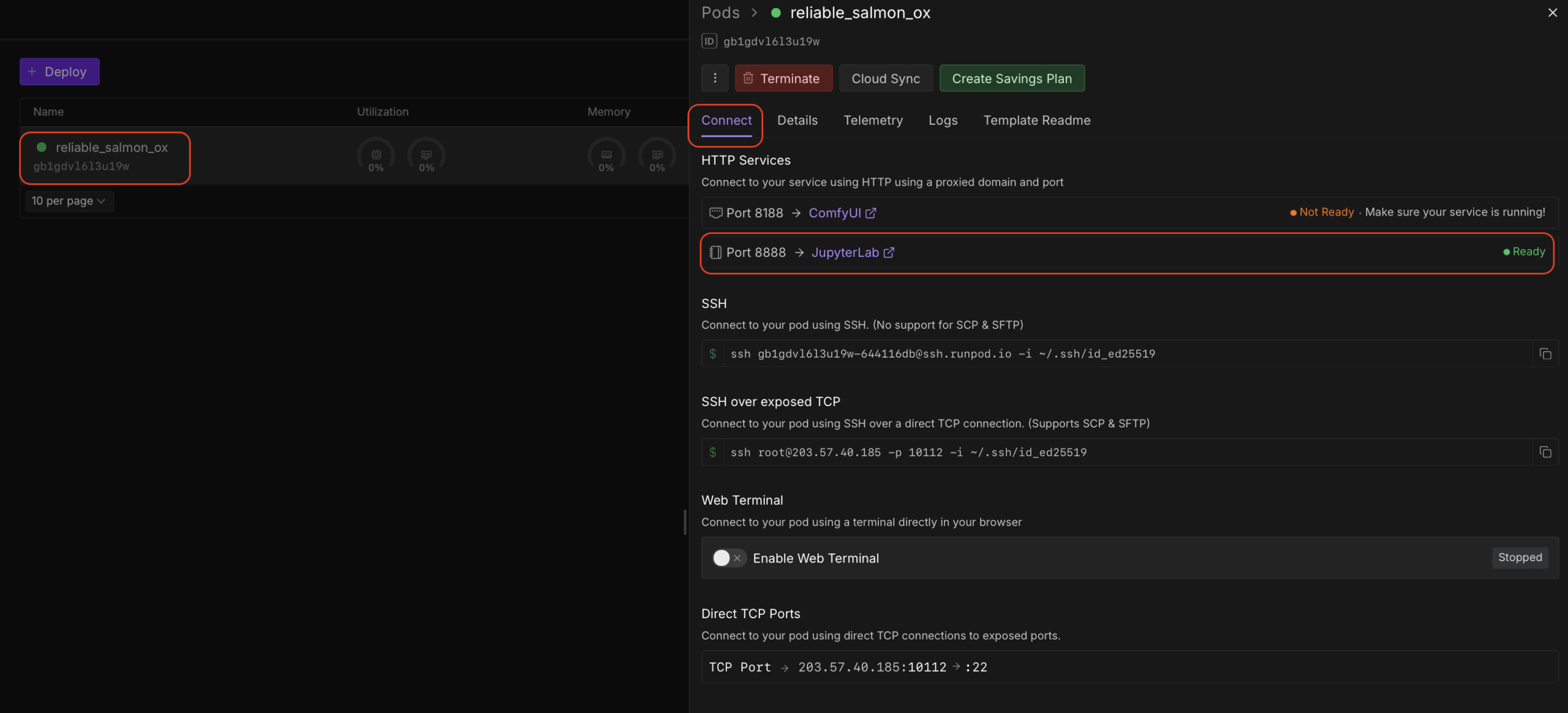This screenshot has width=1568, height=713.
Task: Switch to the Details tab
Action: 796,120
